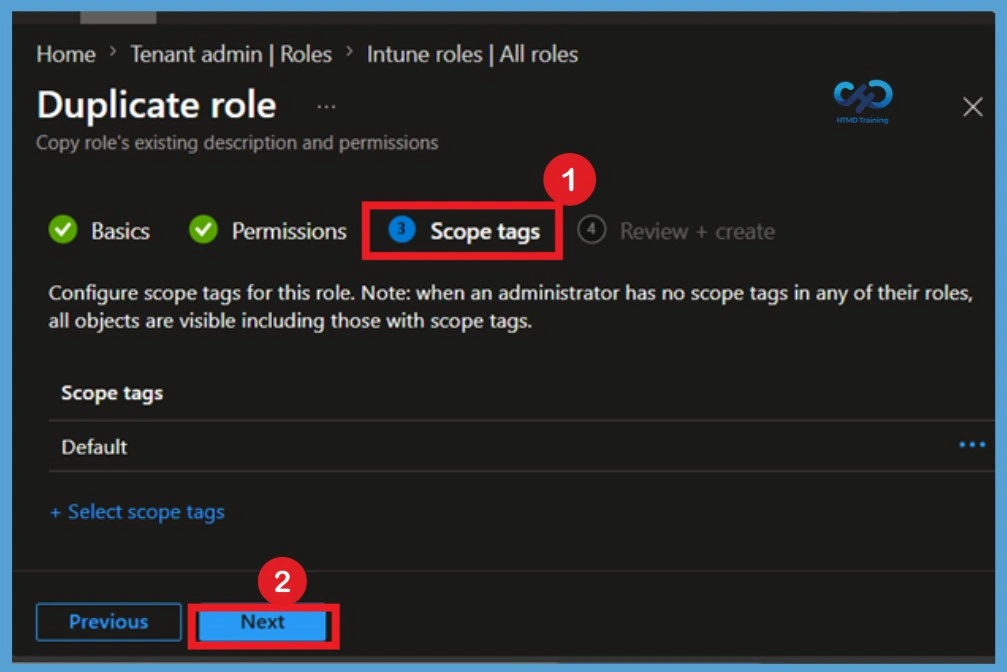Click the Next button
Screen dimensions: 1007x672
pyautogui.click(x=263, y=624)
